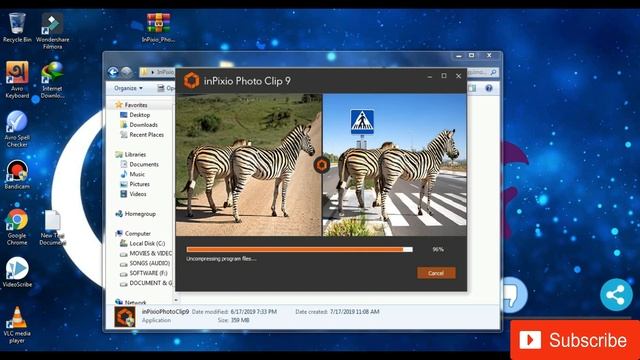The height and width of the screenshot is (360, 640).
Task: Select the InPixio WinRAR archive on desktop
Action: point(158,28)
